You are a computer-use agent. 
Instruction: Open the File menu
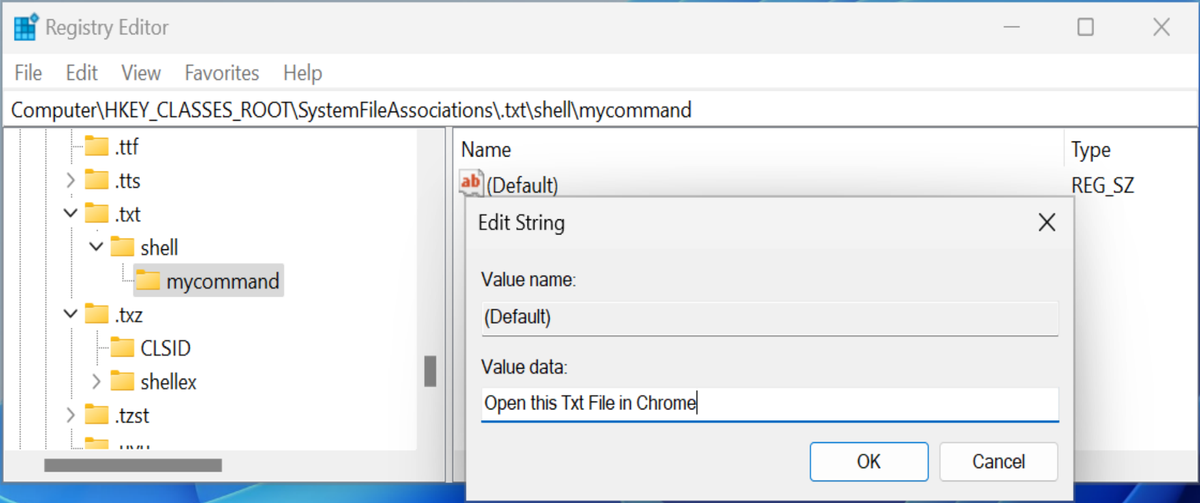tap(29, 73)
